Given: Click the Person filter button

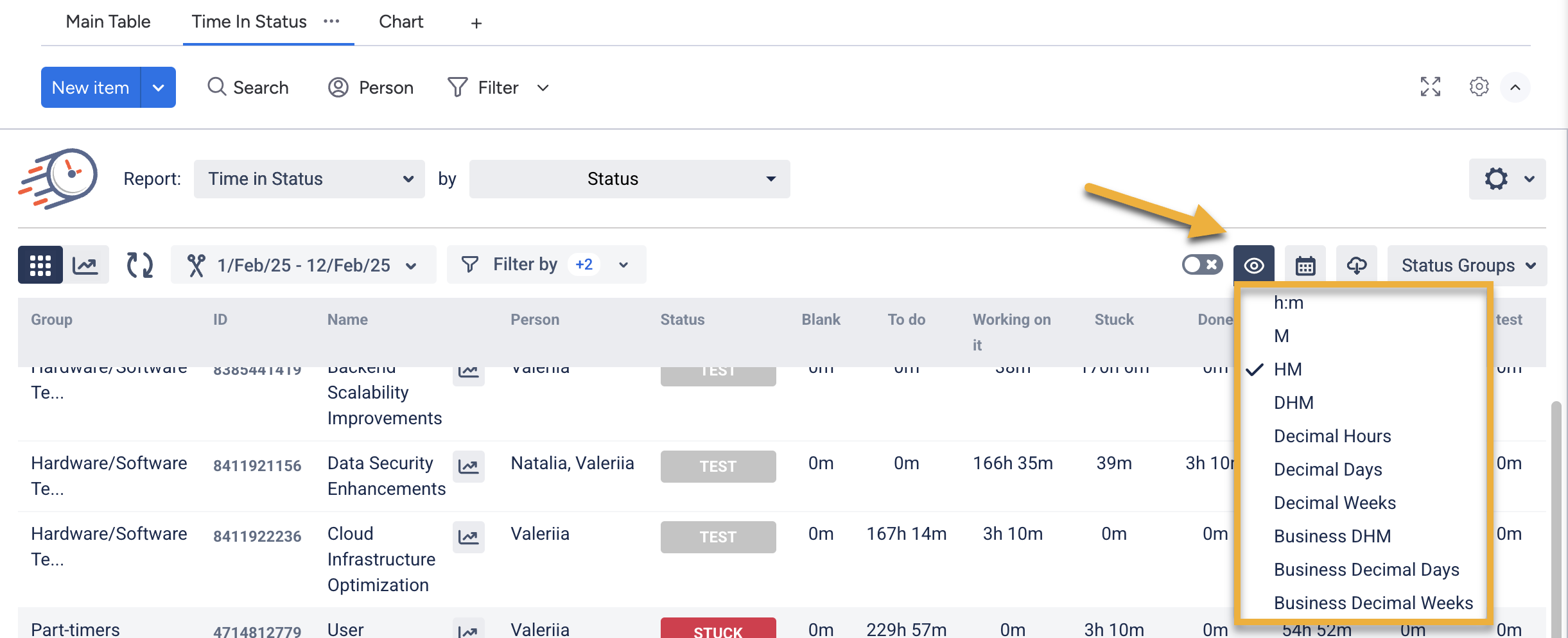Looking at the screenshot, I should click(x=370, y=87).
